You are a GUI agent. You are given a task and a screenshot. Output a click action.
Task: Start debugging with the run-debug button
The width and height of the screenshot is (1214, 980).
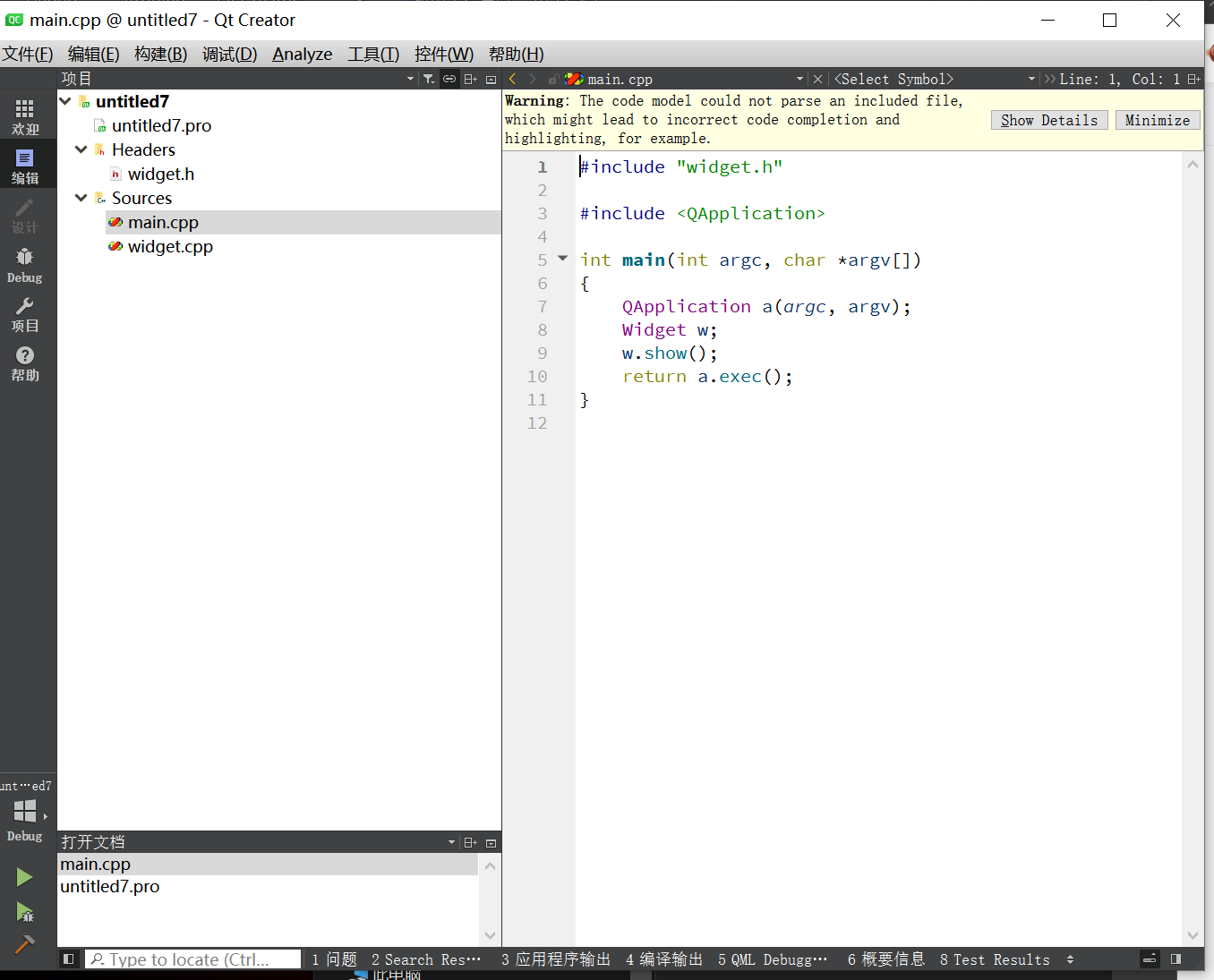point(24,912)
